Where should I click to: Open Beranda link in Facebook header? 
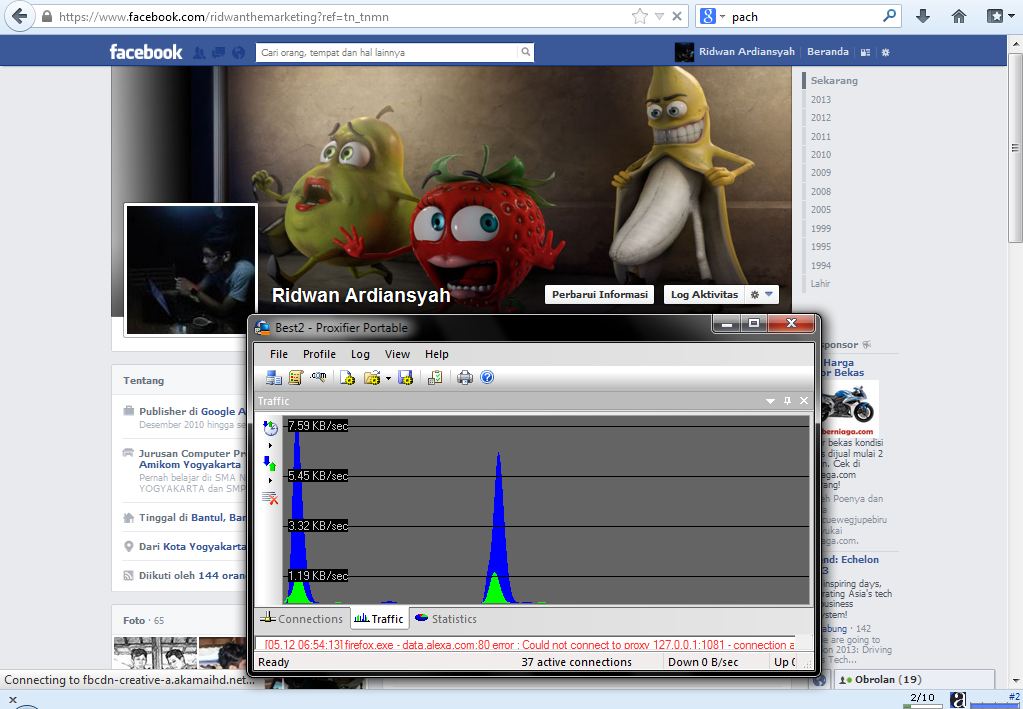827,52
